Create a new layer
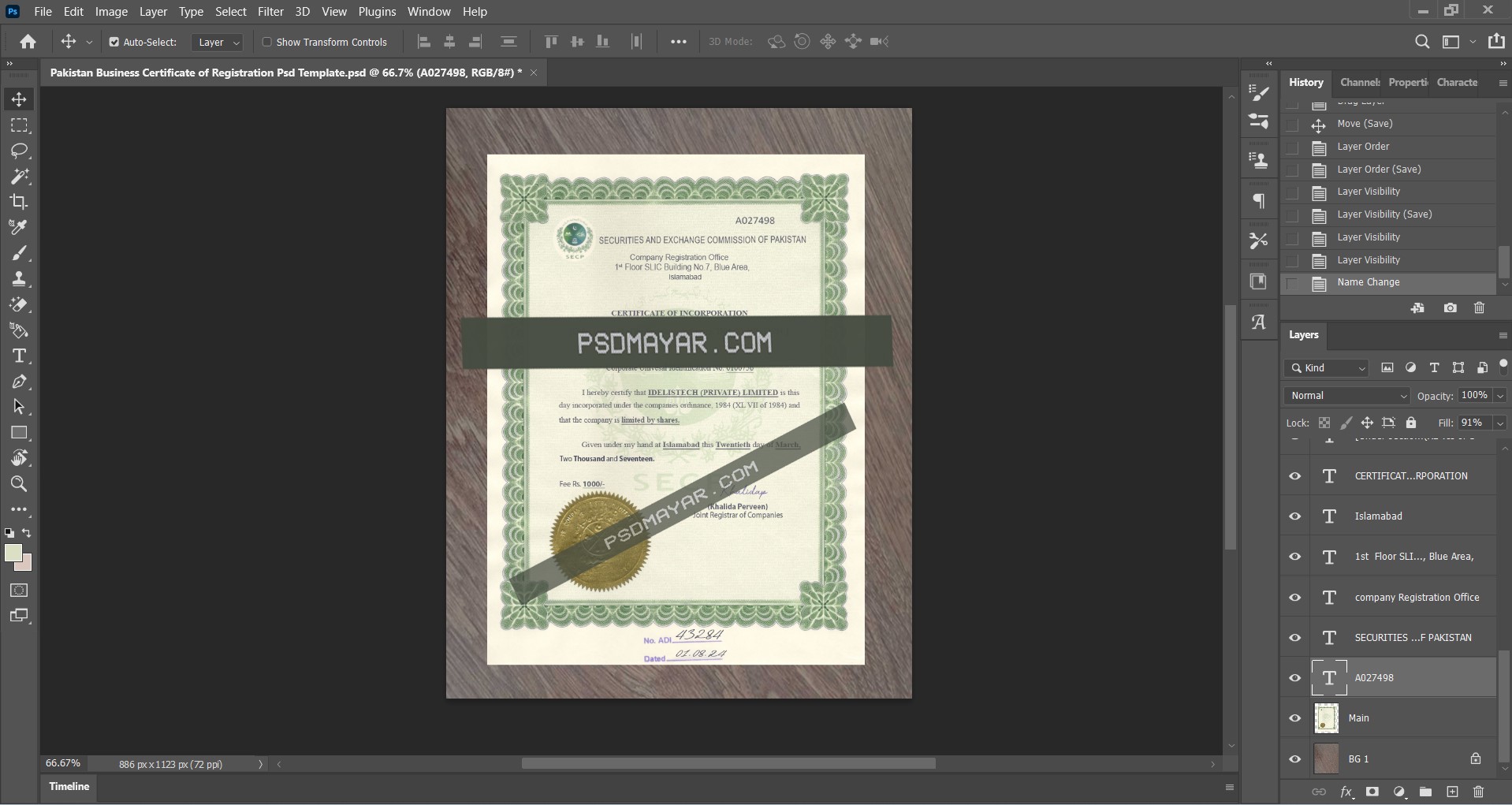This screenshot has width=1512, height=805. (x=1452, y=792)
